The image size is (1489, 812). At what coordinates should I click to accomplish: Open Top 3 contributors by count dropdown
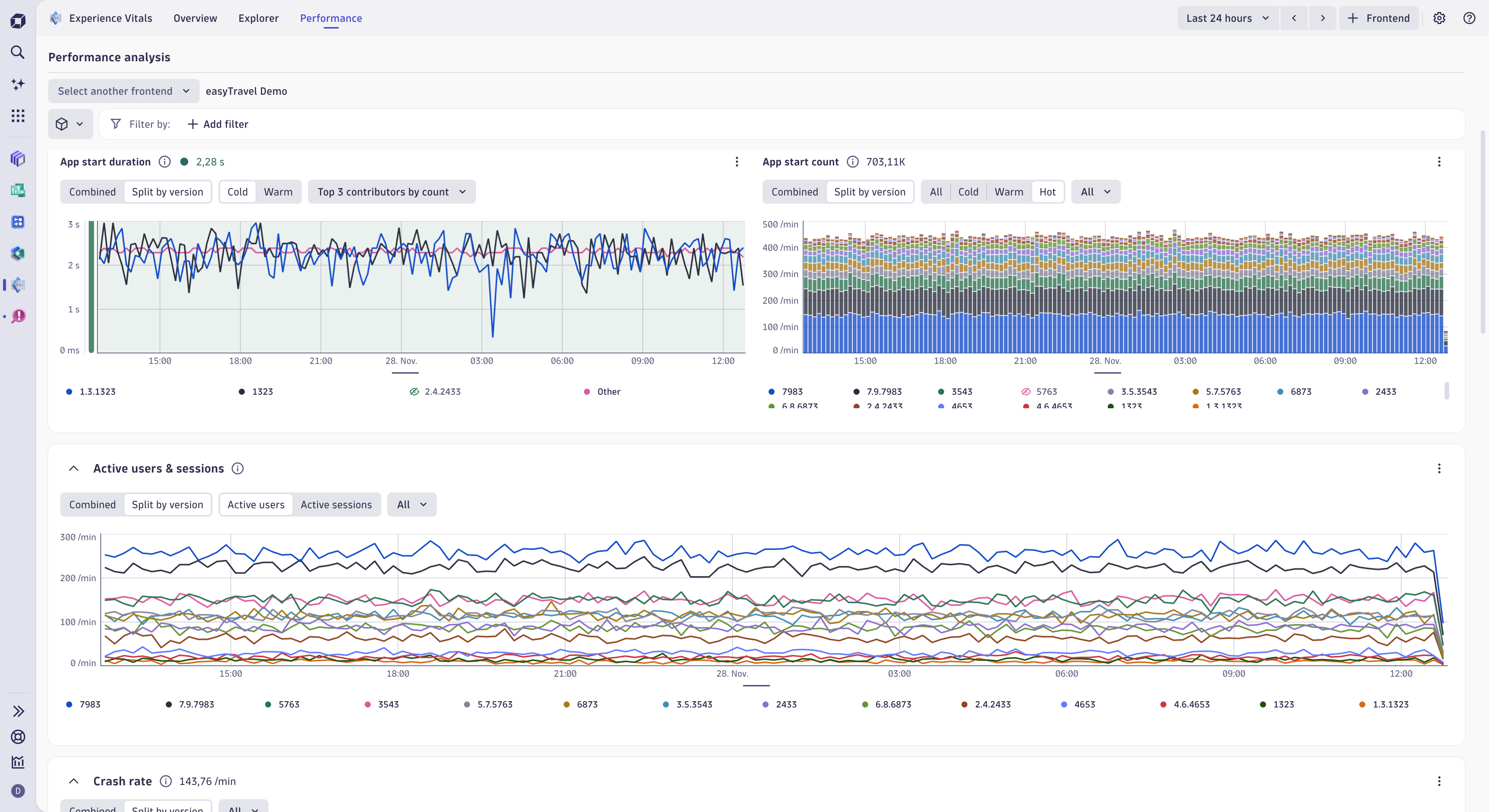click(x=391, y=192)
